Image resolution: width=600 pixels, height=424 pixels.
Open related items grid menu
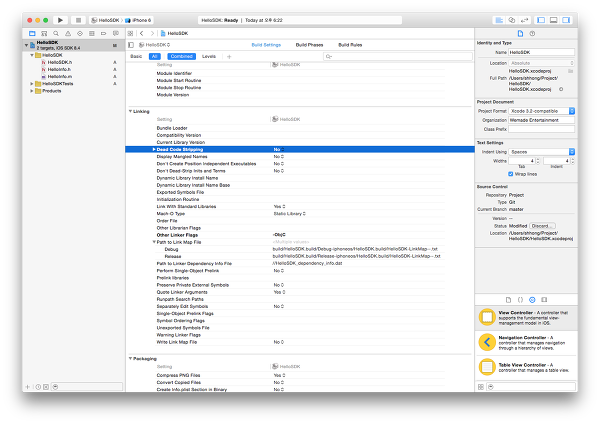130,33
